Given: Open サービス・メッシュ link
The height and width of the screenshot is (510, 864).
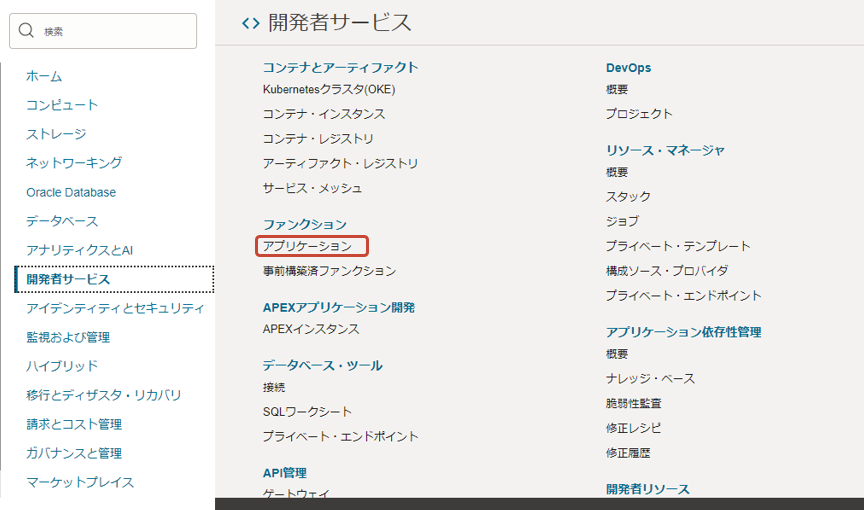Looking at the screenshot, I should tap(312, 188).
